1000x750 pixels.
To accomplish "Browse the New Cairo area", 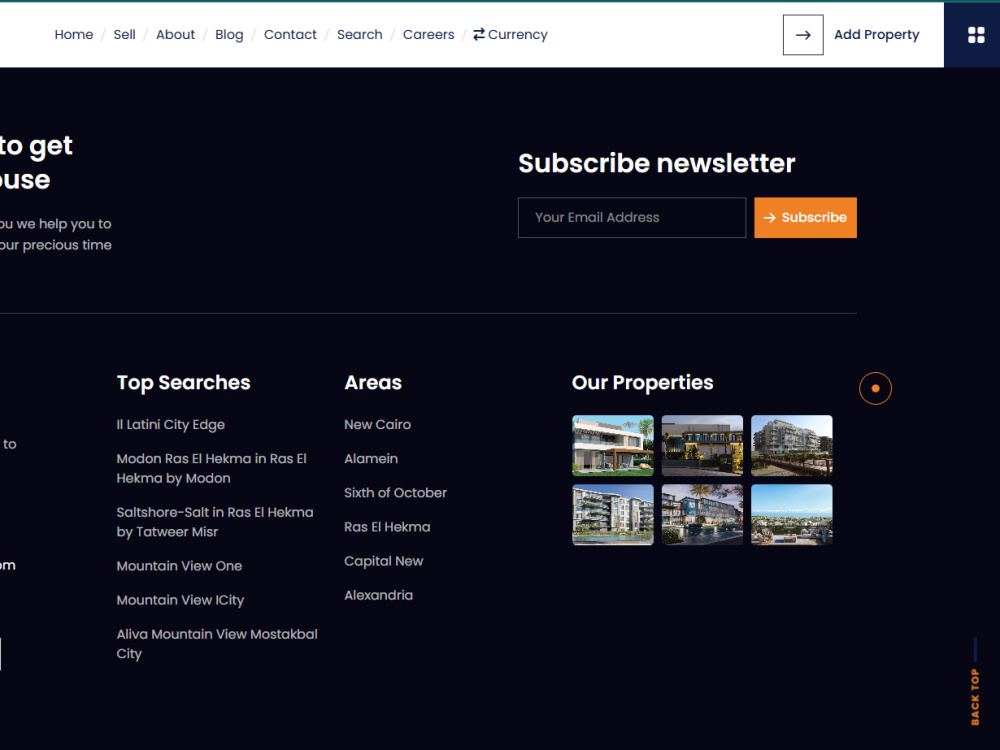I will [378, 424].
